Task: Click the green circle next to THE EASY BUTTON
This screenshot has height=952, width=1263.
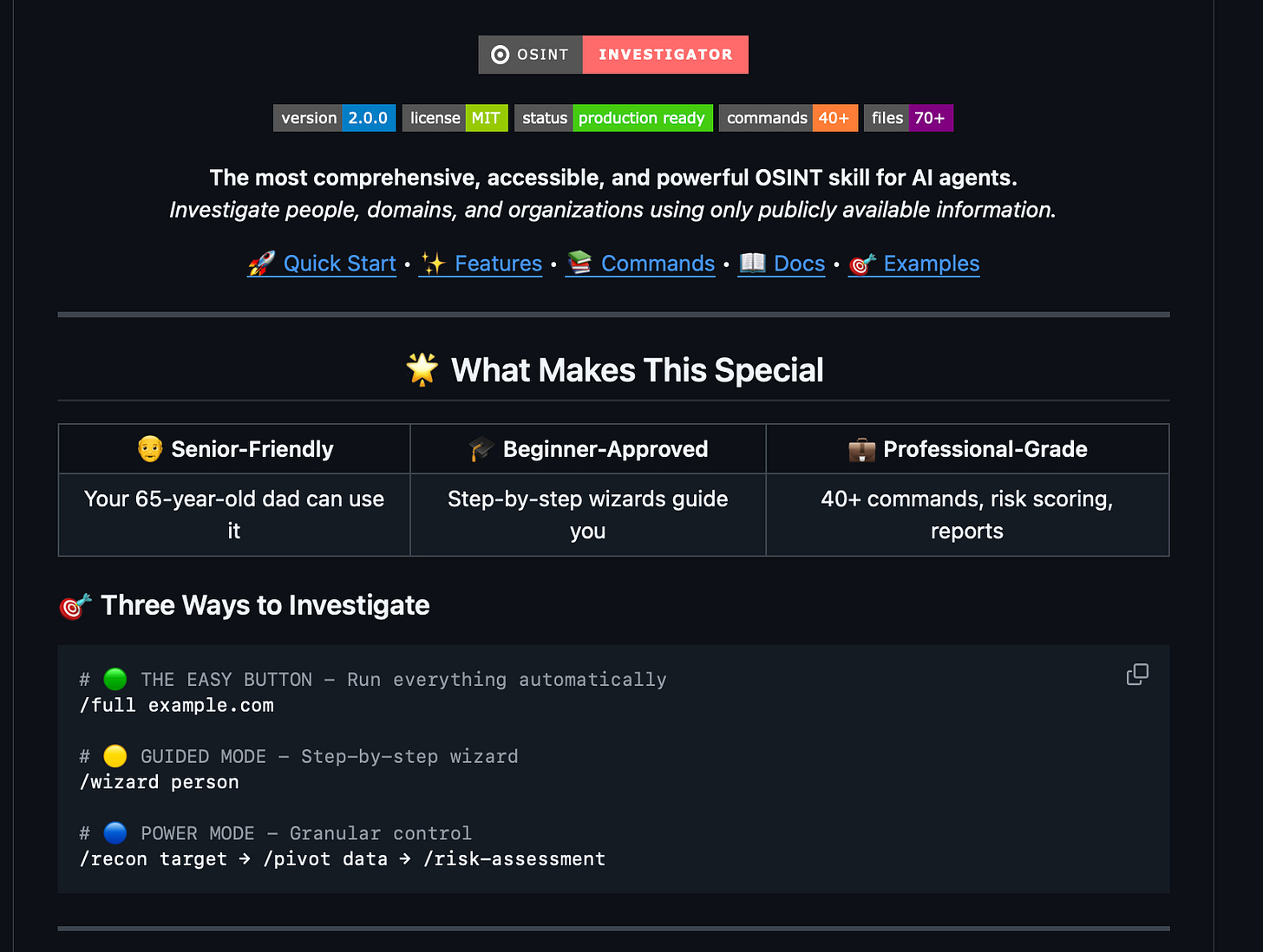Action: pyautogui.click(x=115, y=679)
